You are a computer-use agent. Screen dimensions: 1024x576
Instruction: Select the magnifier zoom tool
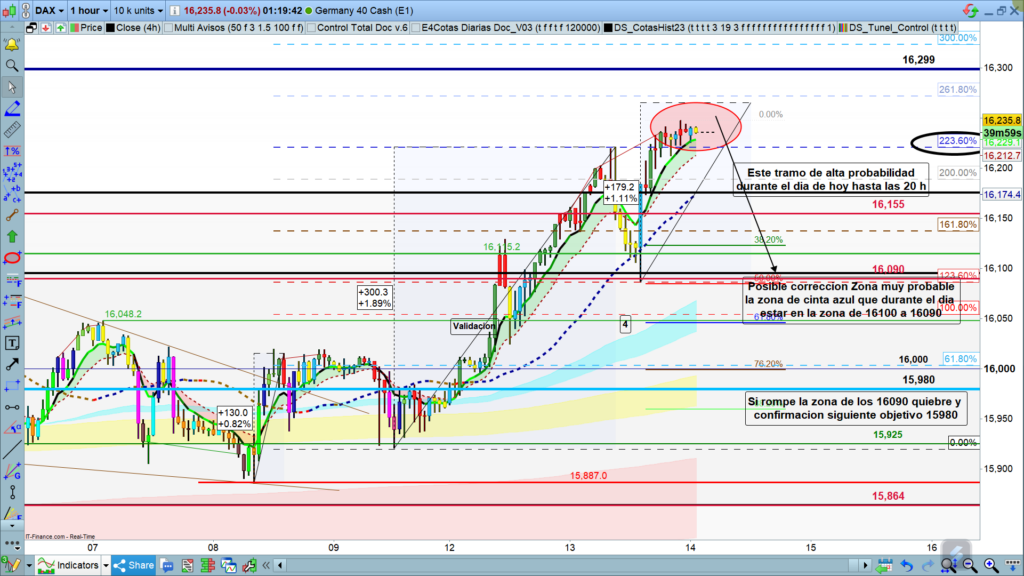pos(12,66)
